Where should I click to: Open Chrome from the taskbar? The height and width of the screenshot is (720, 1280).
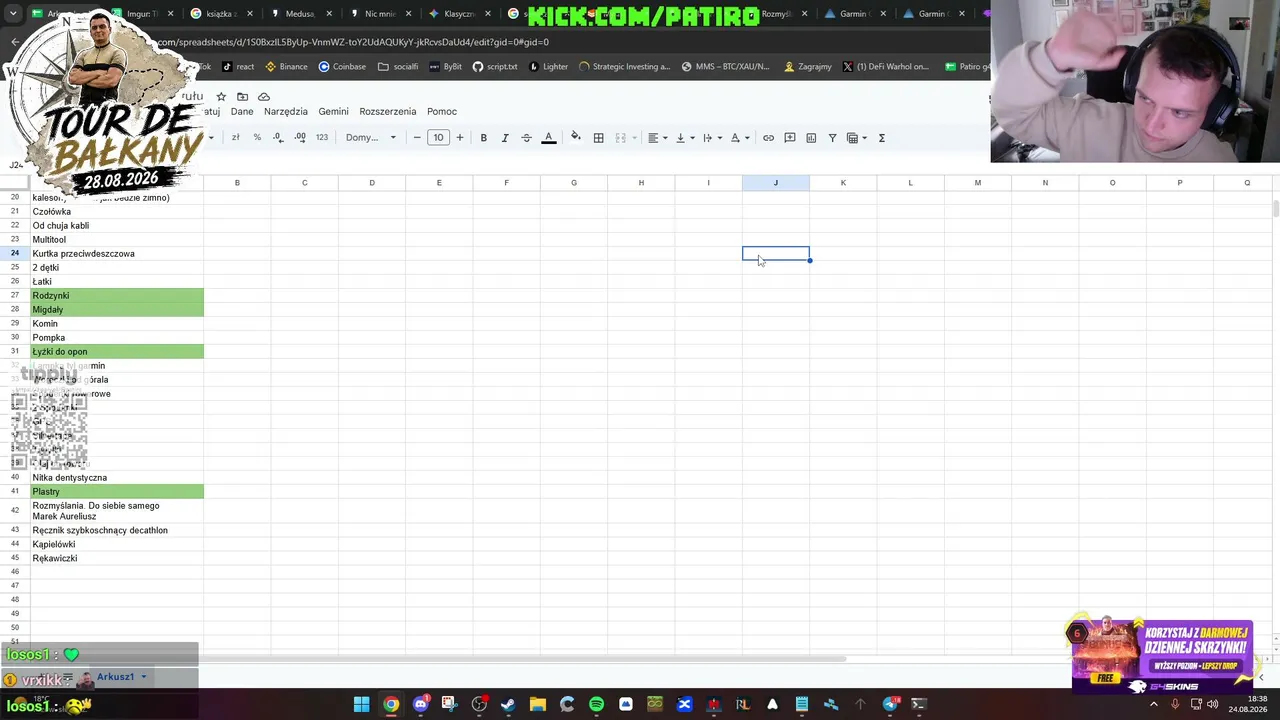(391, 704)
